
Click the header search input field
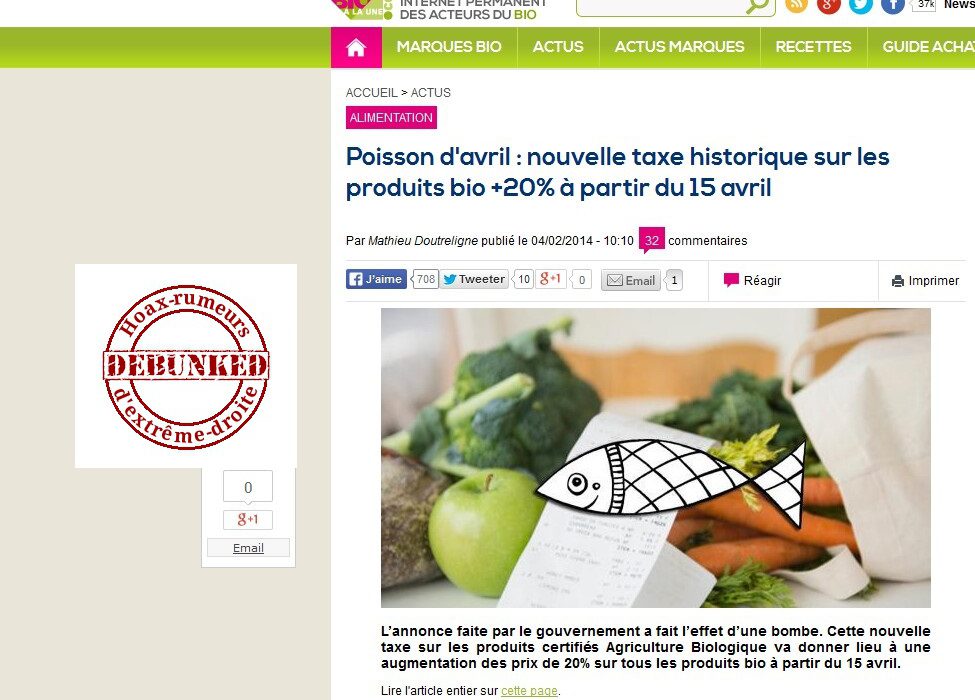[661, 6]
